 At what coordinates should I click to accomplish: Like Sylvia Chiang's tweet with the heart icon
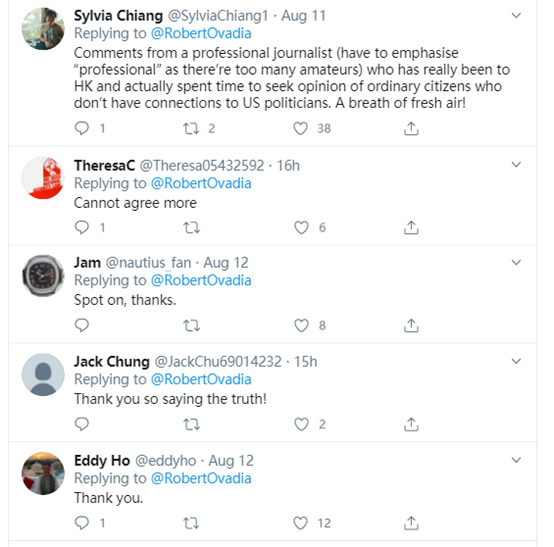point(301,129)
